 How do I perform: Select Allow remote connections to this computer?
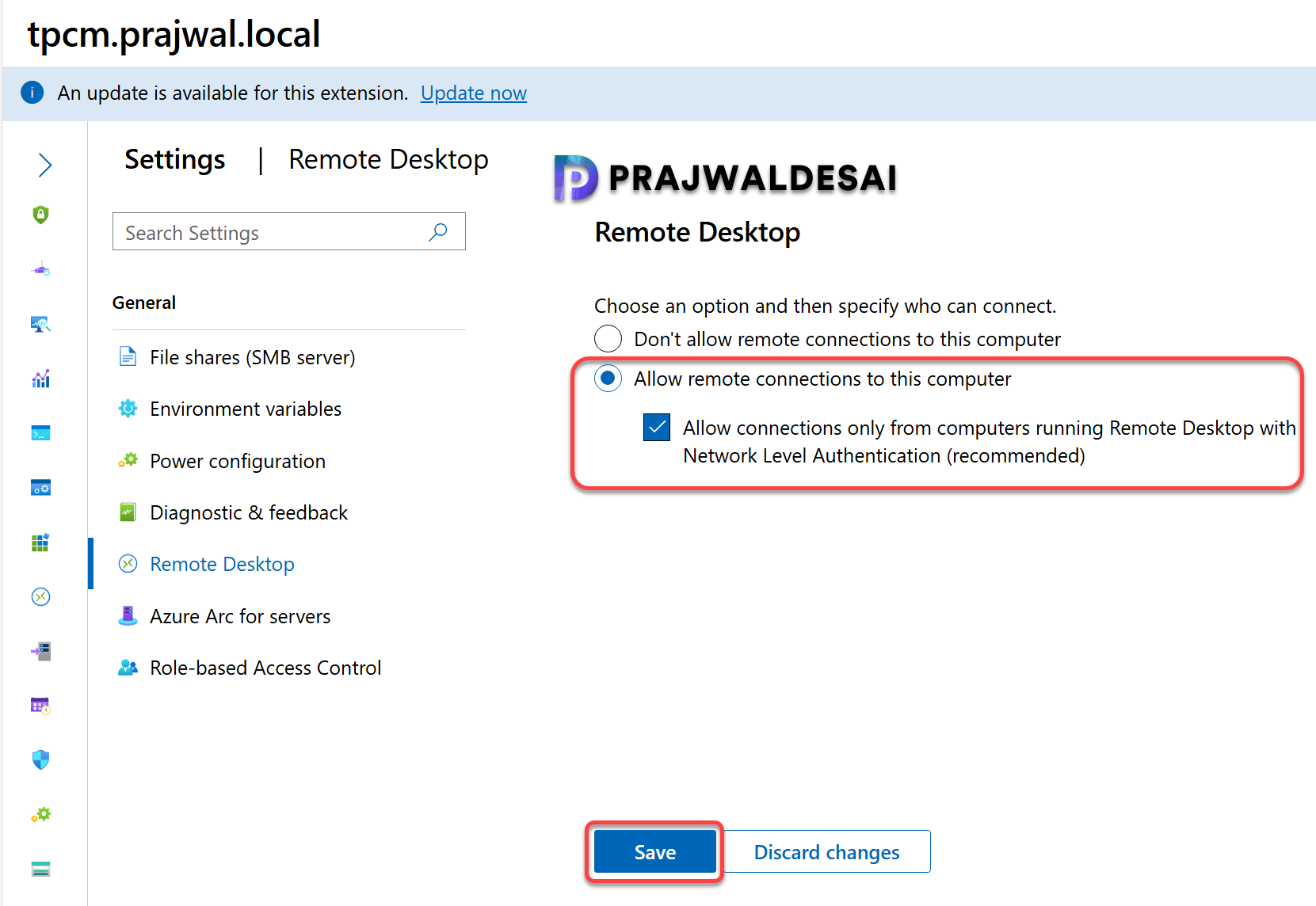[x=608, y=379]
